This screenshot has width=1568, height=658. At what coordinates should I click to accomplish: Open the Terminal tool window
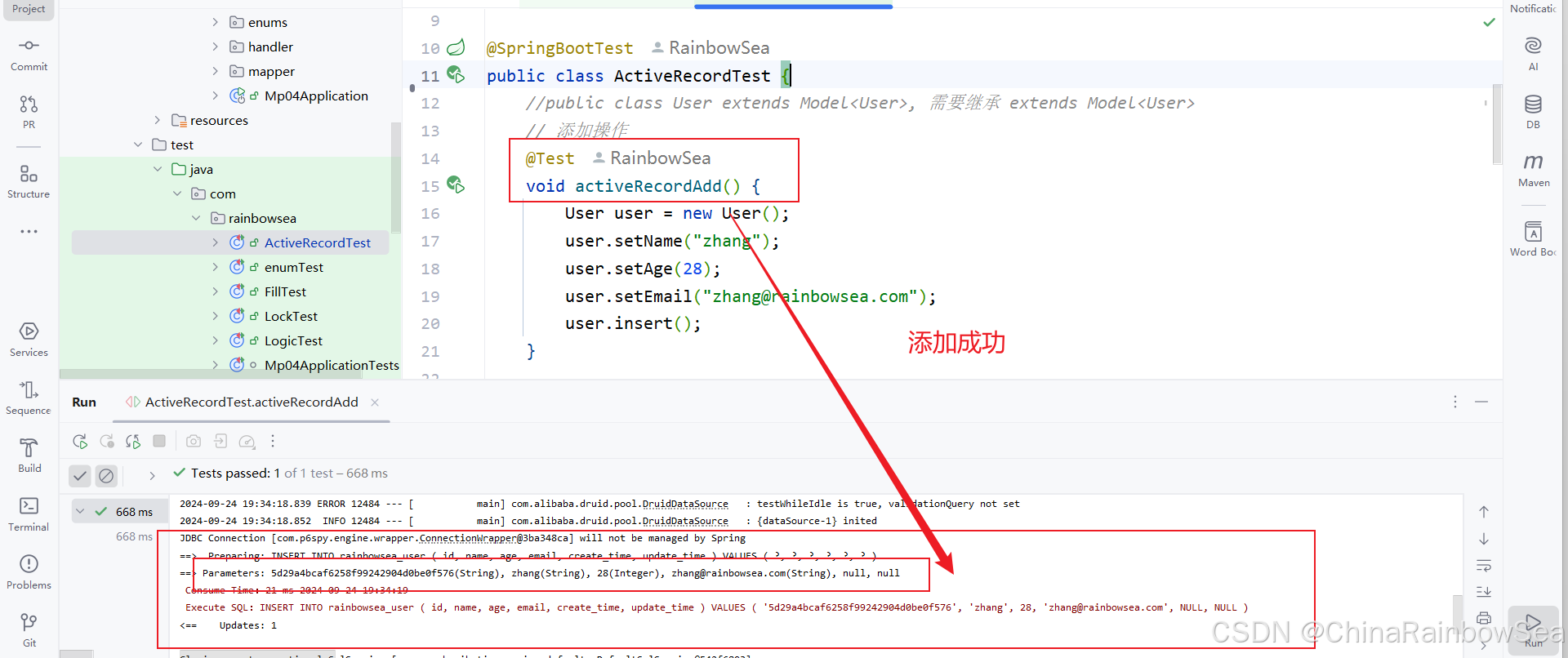click(29, 514)
